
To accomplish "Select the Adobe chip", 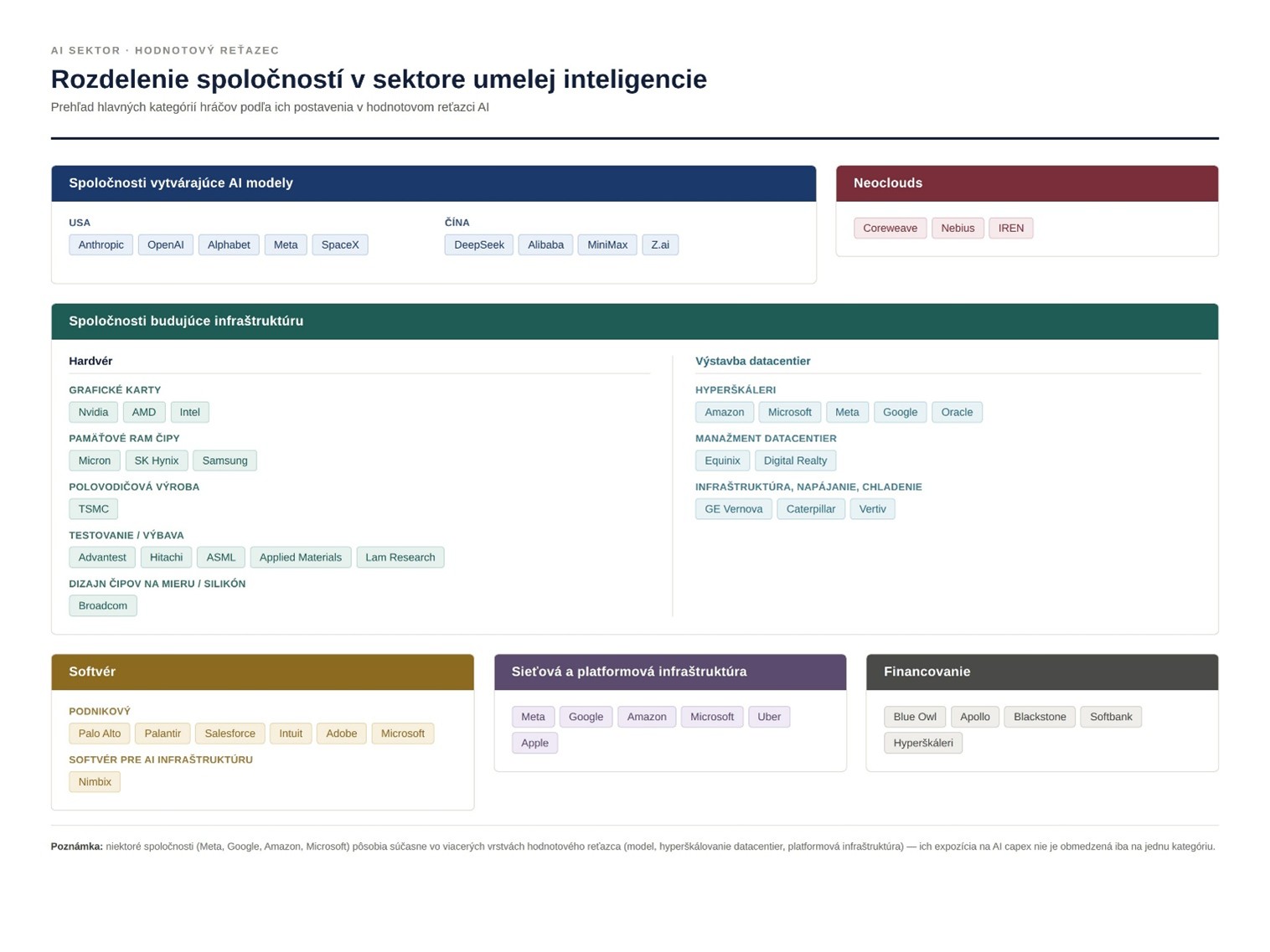I will [342, 733].
